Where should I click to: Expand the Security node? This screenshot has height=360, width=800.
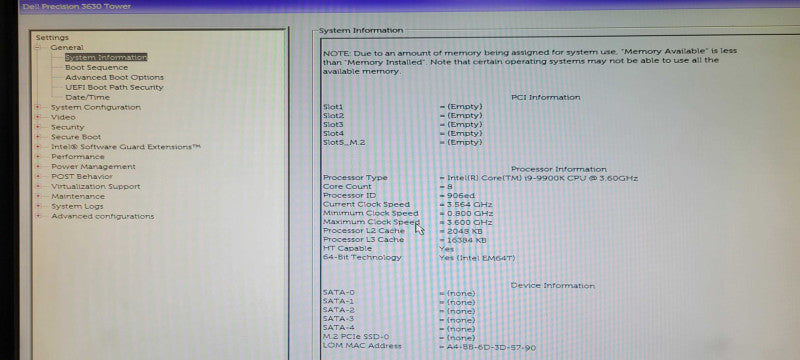tap(38, 127)
